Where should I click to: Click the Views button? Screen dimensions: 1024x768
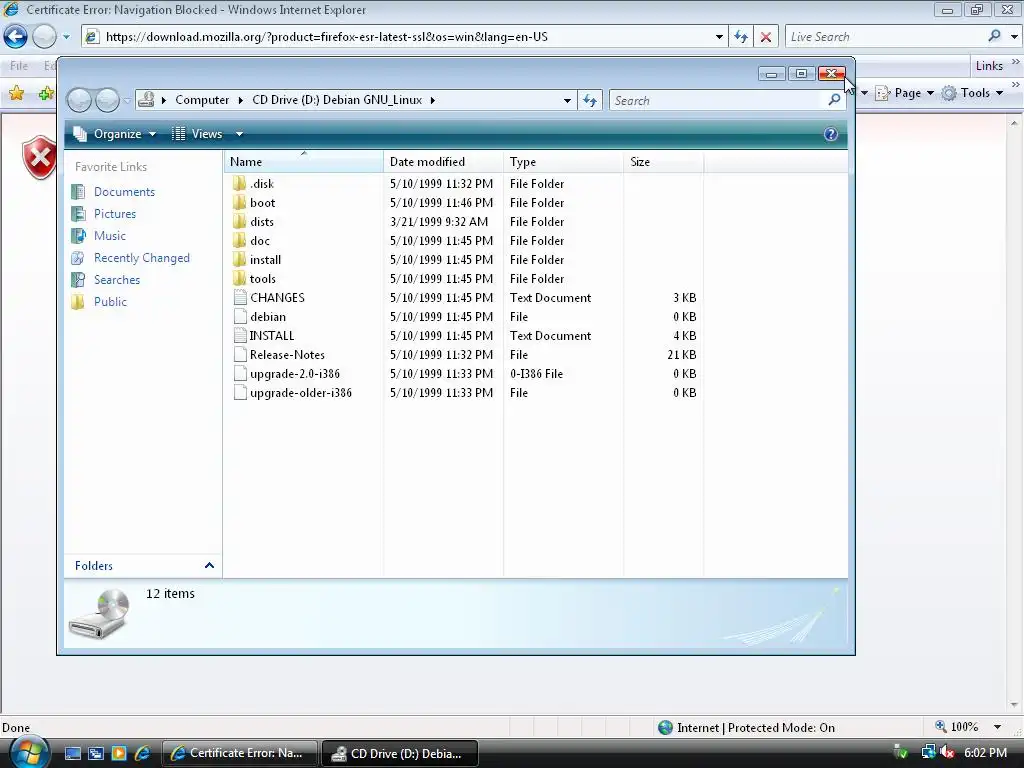[198, 134]
